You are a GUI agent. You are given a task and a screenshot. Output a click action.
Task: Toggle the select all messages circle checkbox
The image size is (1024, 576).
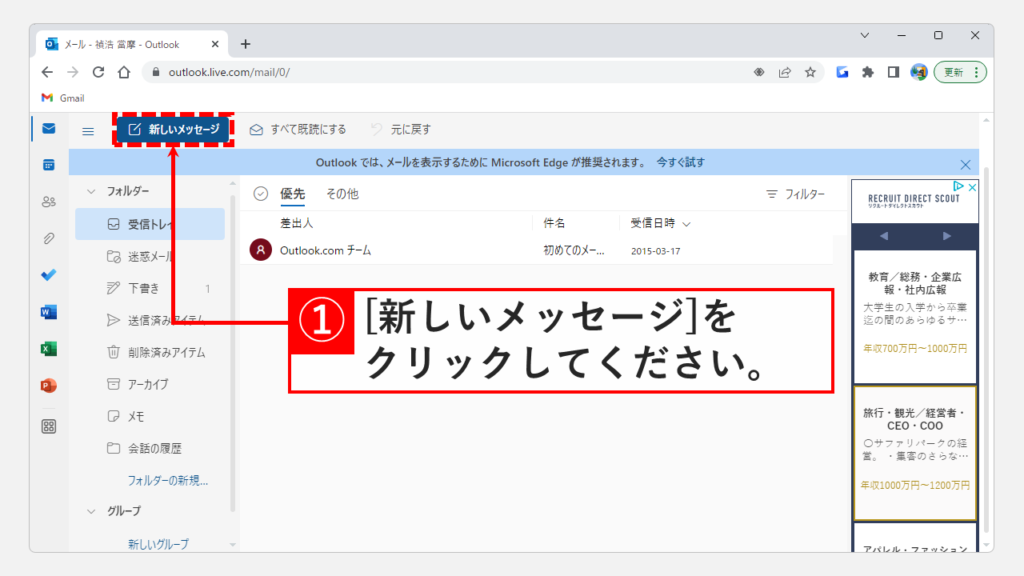coord(261,194)
